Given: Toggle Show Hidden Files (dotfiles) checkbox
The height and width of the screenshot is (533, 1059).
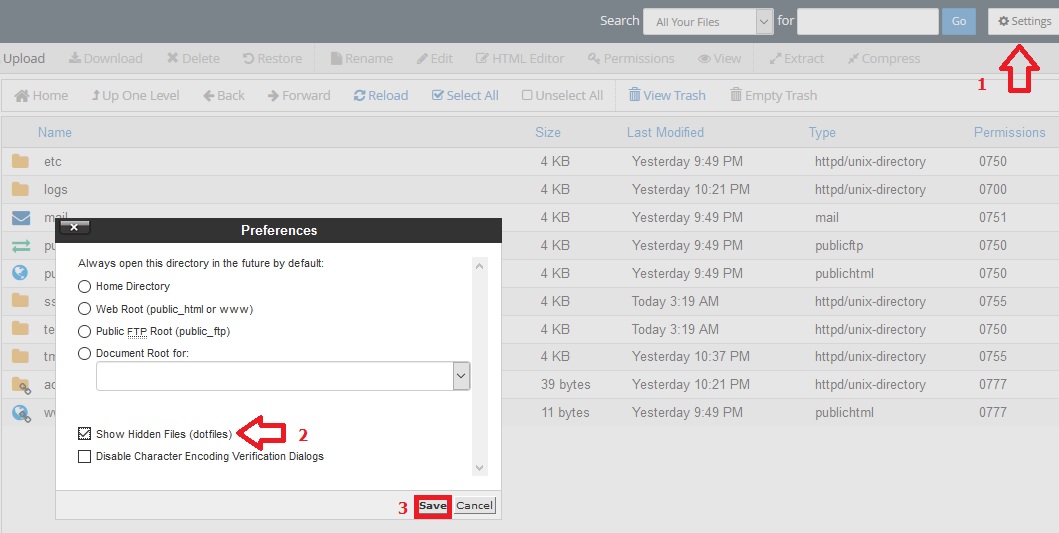Looking at the screenshot, I should pyautogui.click(x=84, y=434).
